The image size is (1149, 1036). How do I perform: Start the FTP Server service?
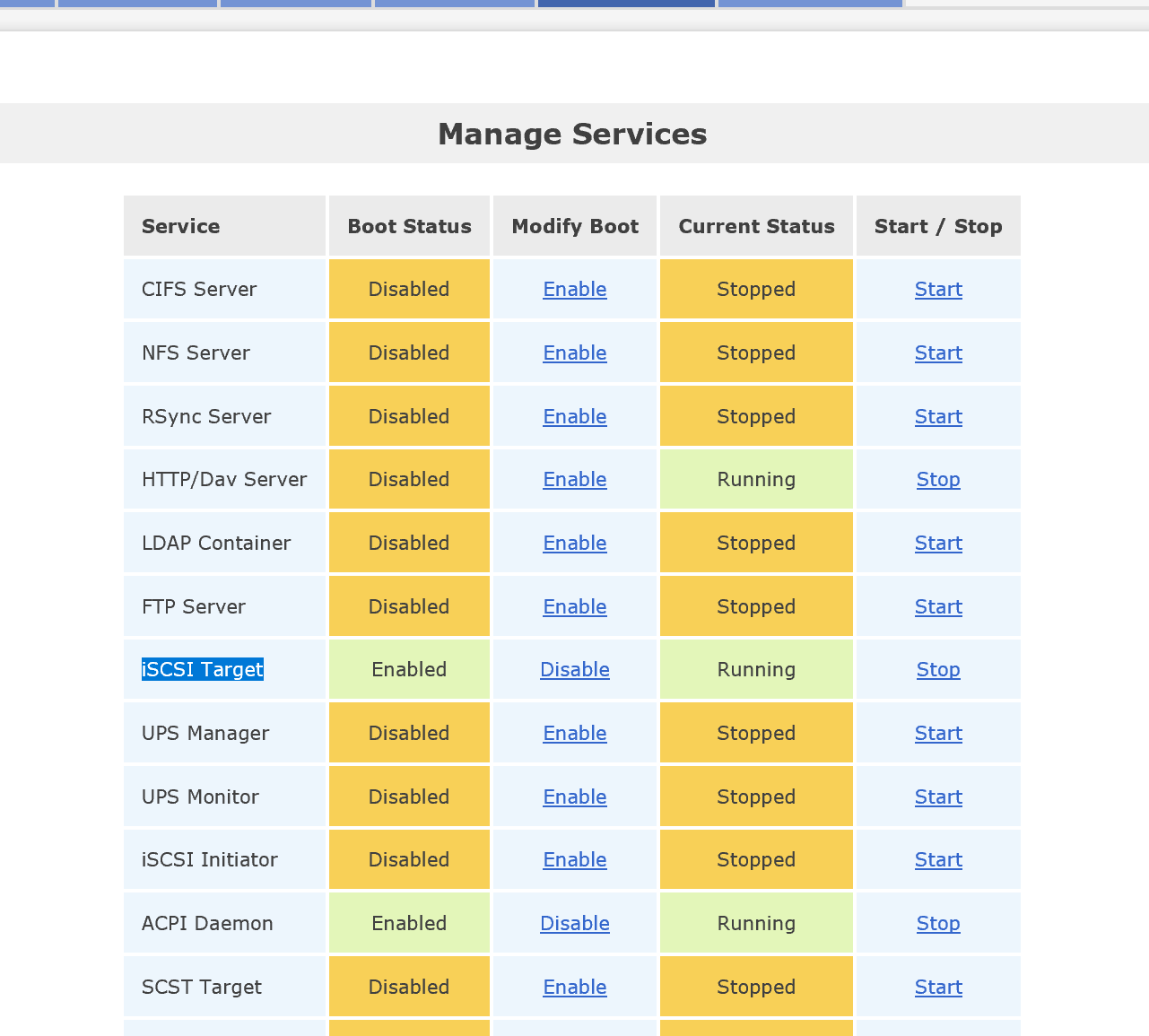pyautogui.click(x=938, y=607)
